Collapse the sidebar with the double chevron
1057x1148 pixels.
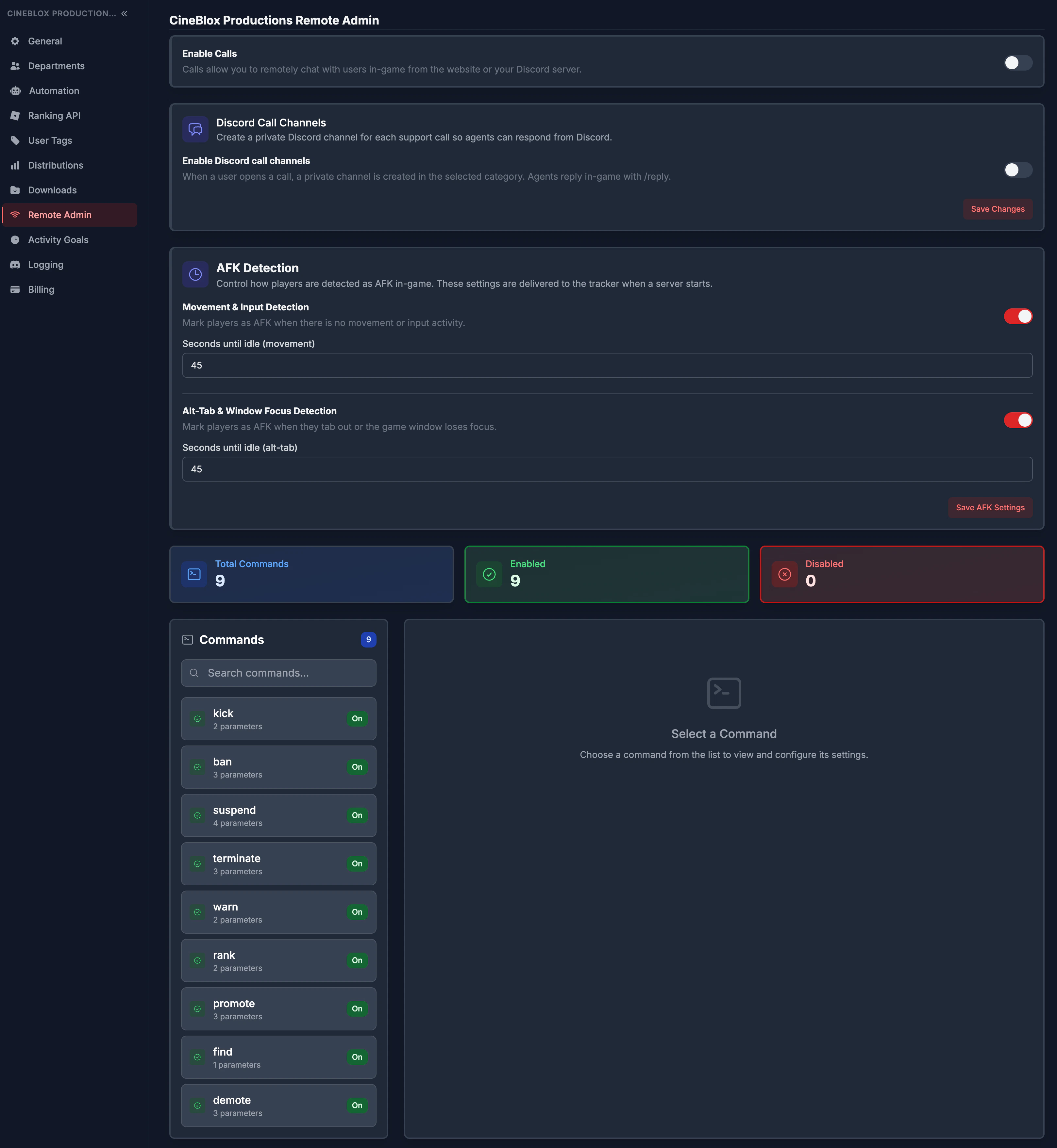point(124,14)
